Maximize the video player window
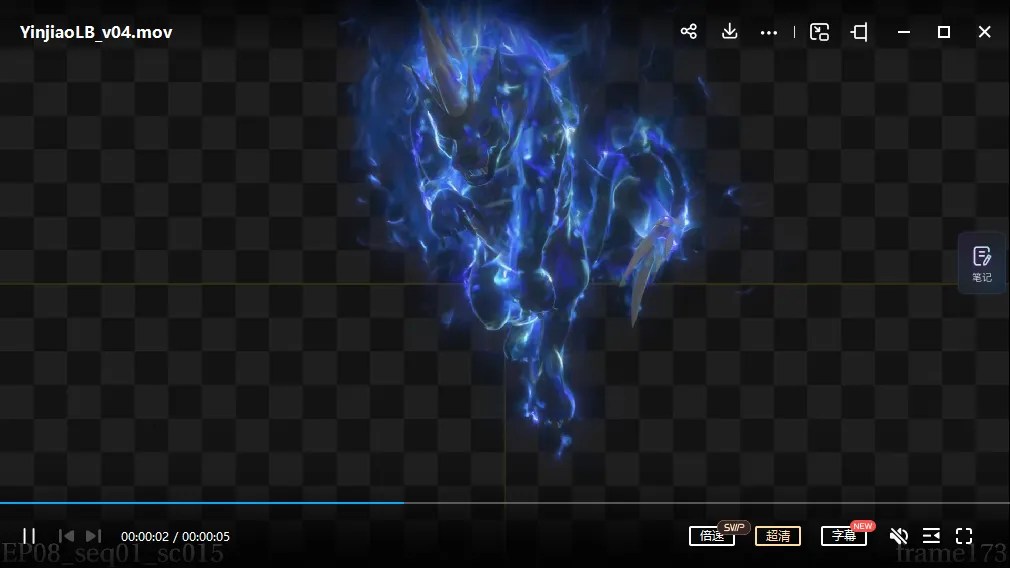The height and width of the screenshot is (568, 1010). click(x=944, y=32)
